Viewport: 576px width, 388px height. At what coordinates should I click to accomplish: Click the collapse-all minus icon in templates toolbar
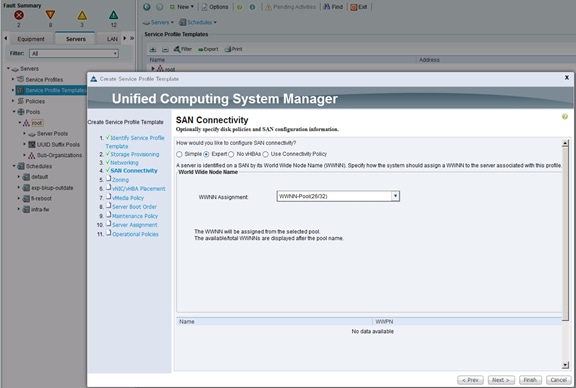[x=165, y=49]
